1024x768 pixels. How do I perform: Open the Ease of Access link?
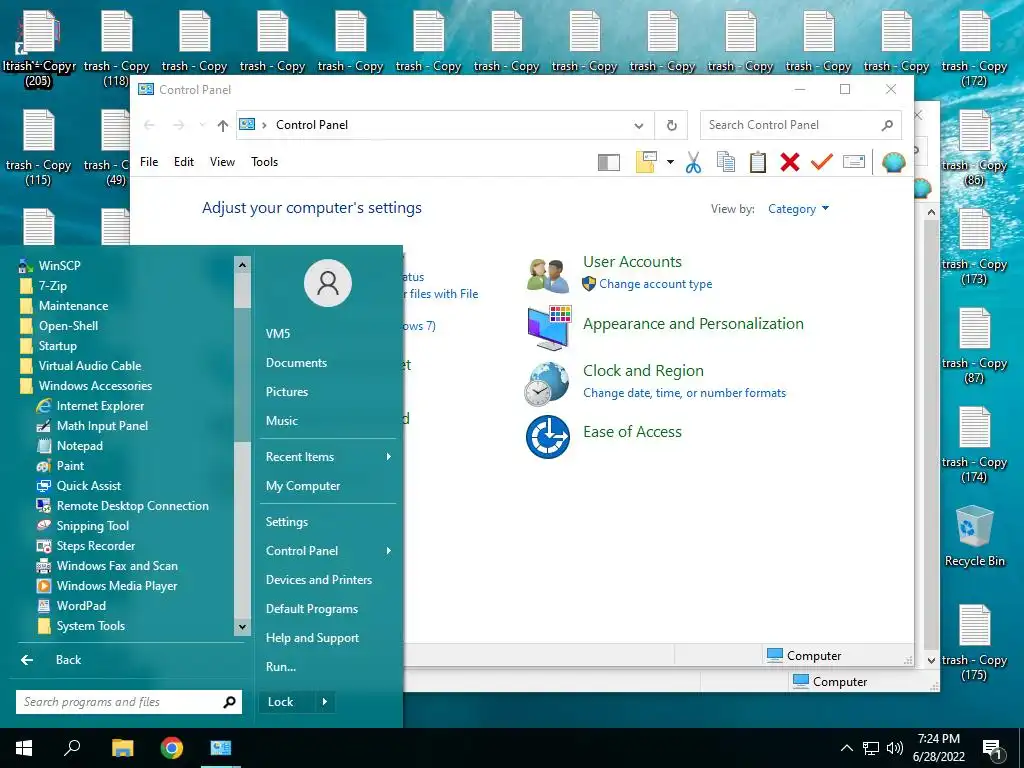pos(632,432)
